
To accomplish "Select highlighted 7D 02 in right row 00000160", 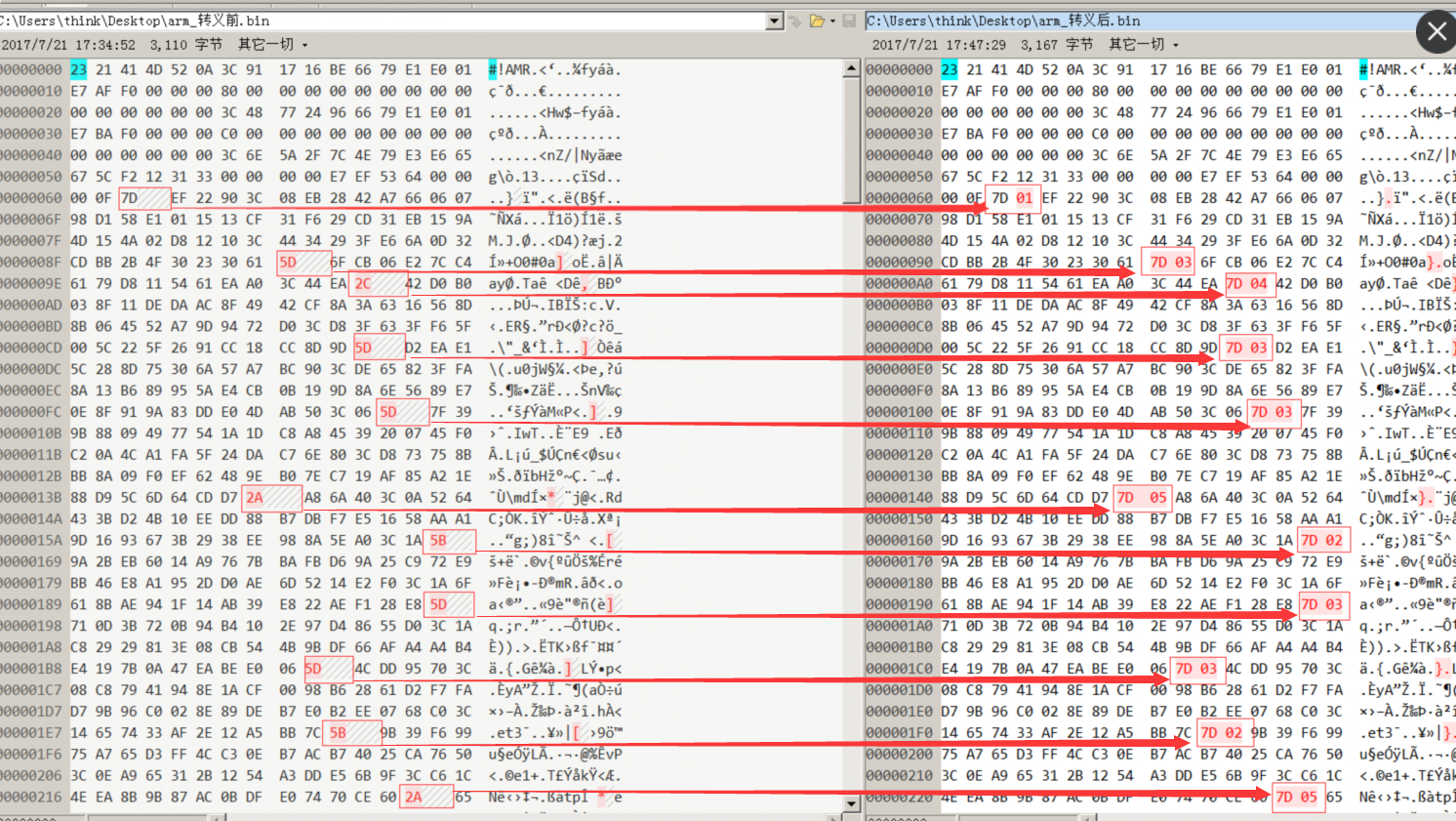I will (x=1322, y=540).
